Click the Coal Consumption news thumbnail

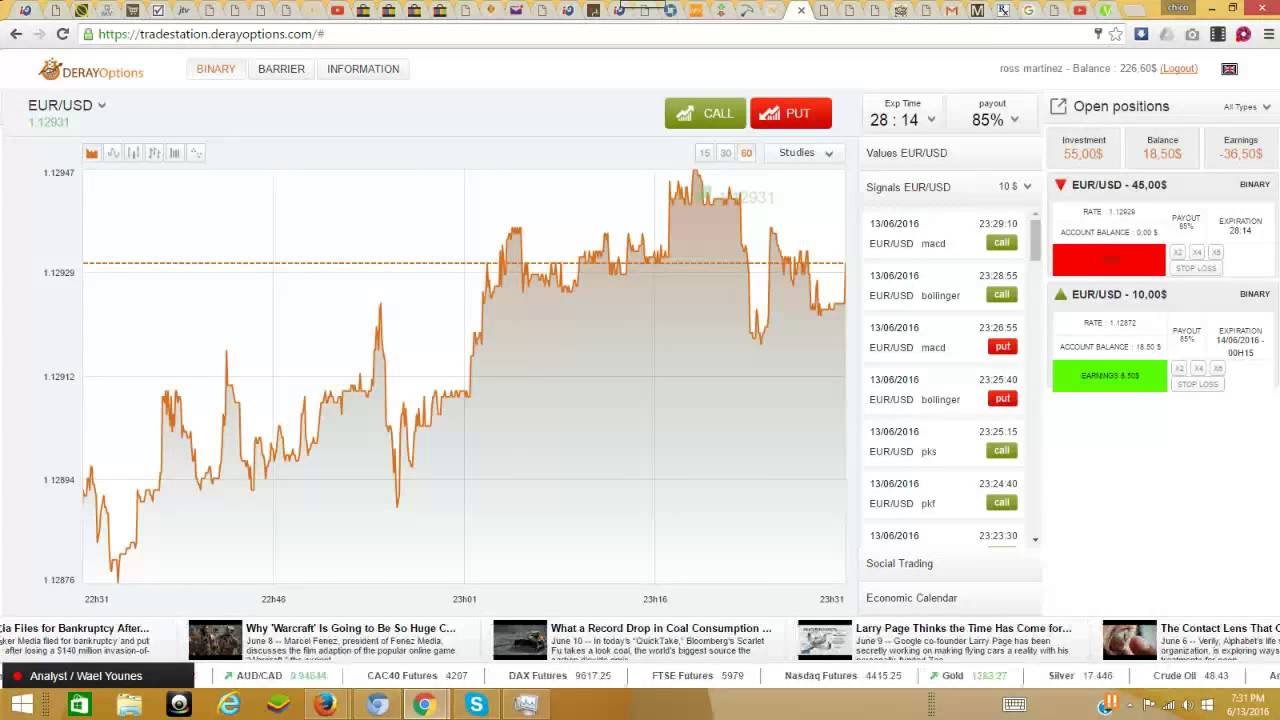click(x=520, y=640)
